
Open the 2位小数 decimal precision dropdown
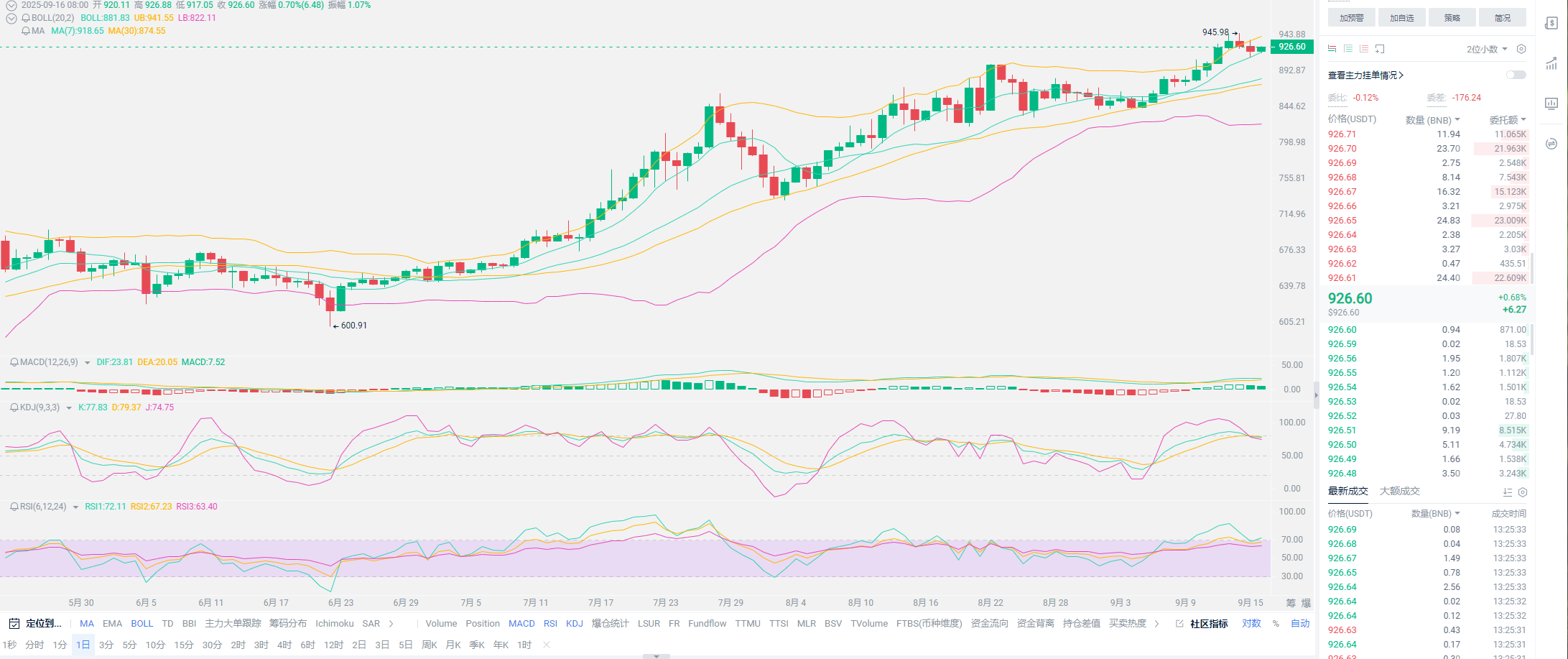pyautogui.click(x=1487, y=49)
